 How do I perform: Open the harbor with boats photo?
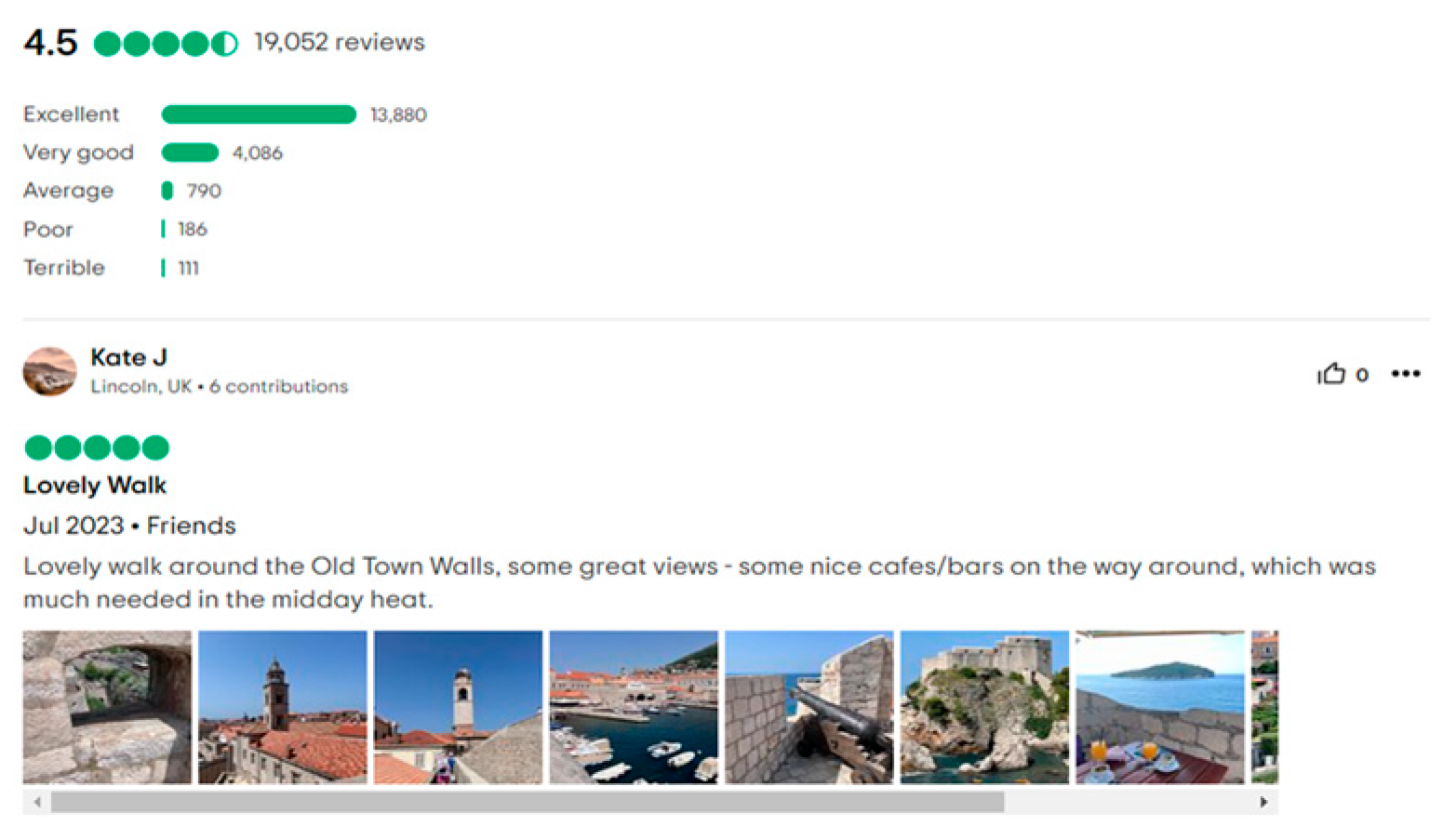pyautogui.click(x=634, y=707)
